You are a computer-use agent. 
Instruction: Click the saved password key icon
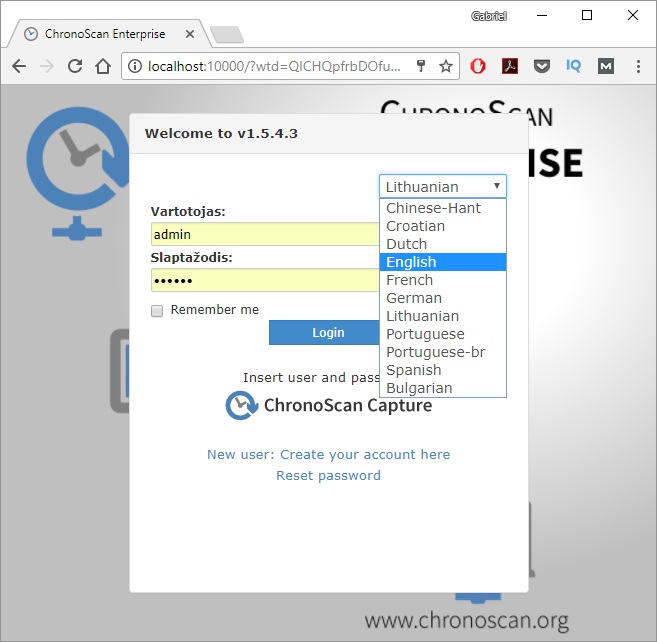(x=421, y=66)
